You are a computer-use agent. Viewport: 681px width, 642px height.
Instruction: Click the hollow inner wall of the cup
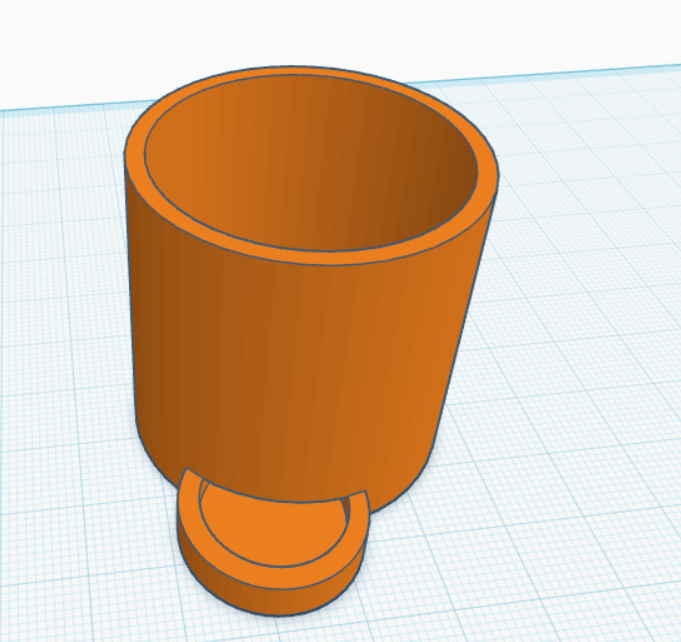coord(313,165)
